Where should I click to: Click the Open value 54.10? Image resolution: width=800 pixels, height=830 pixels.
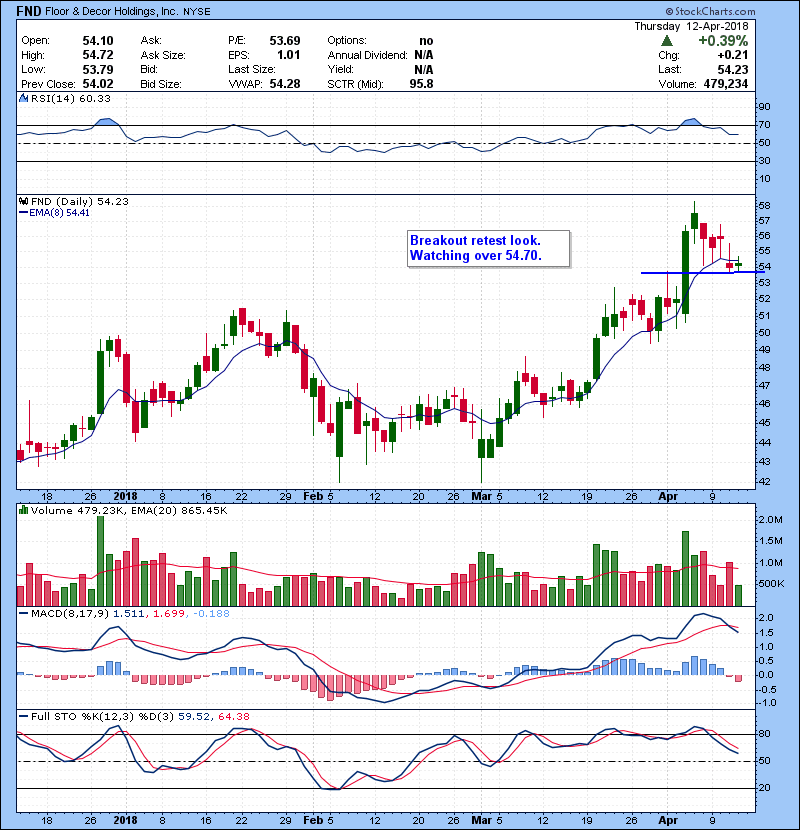98,41
